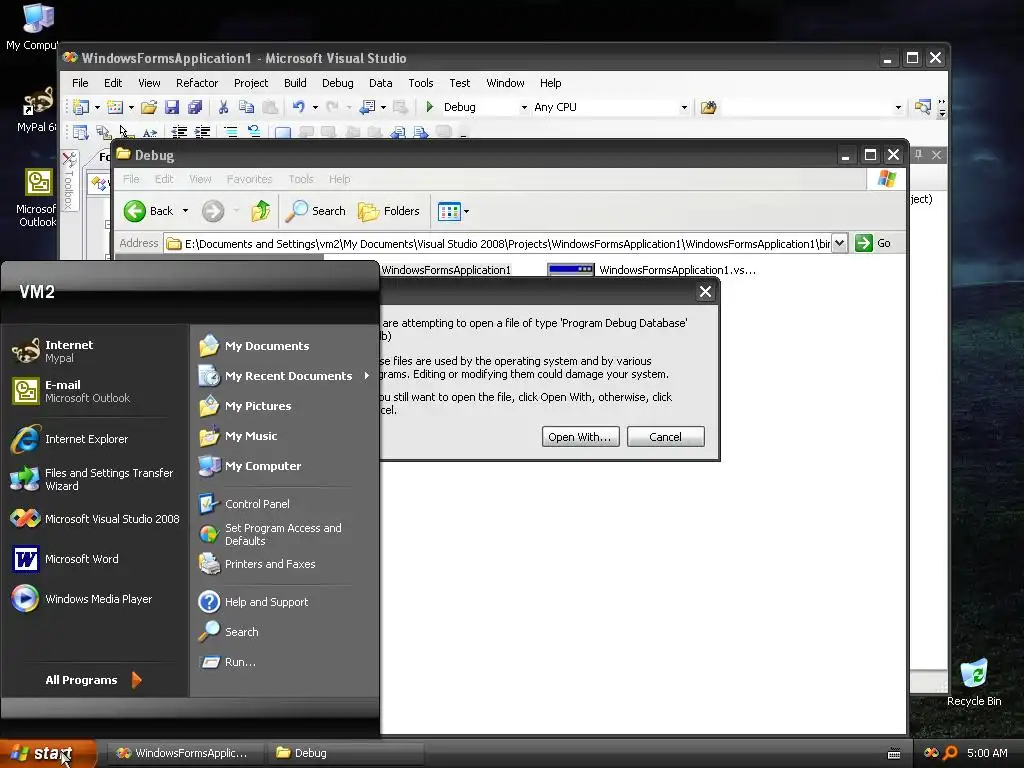Click Run... in Start menu

tap(227, 662)
